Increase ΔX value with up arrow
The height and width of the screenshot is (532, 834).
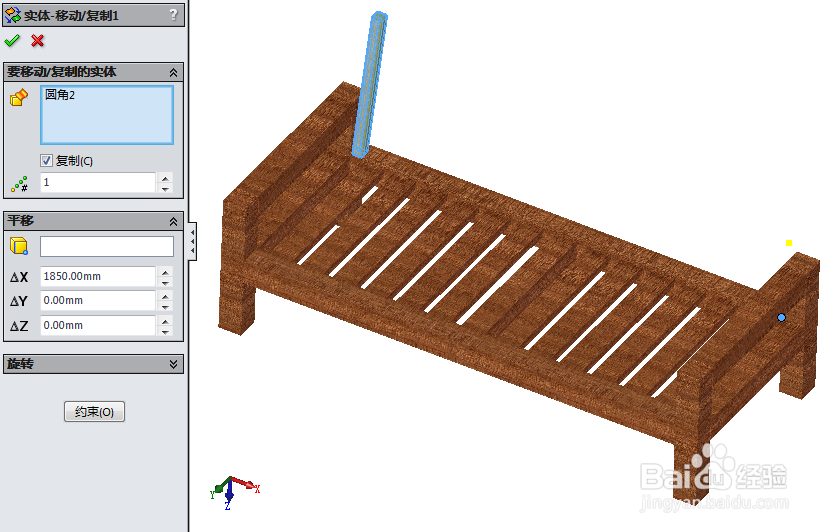click(x=165, y=272)
